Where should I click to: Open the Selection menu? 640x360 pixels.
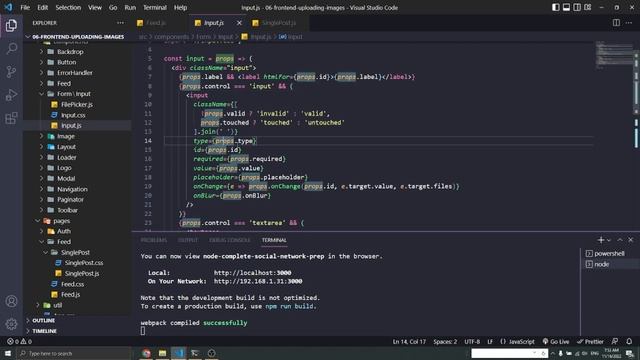pos(68,7)
